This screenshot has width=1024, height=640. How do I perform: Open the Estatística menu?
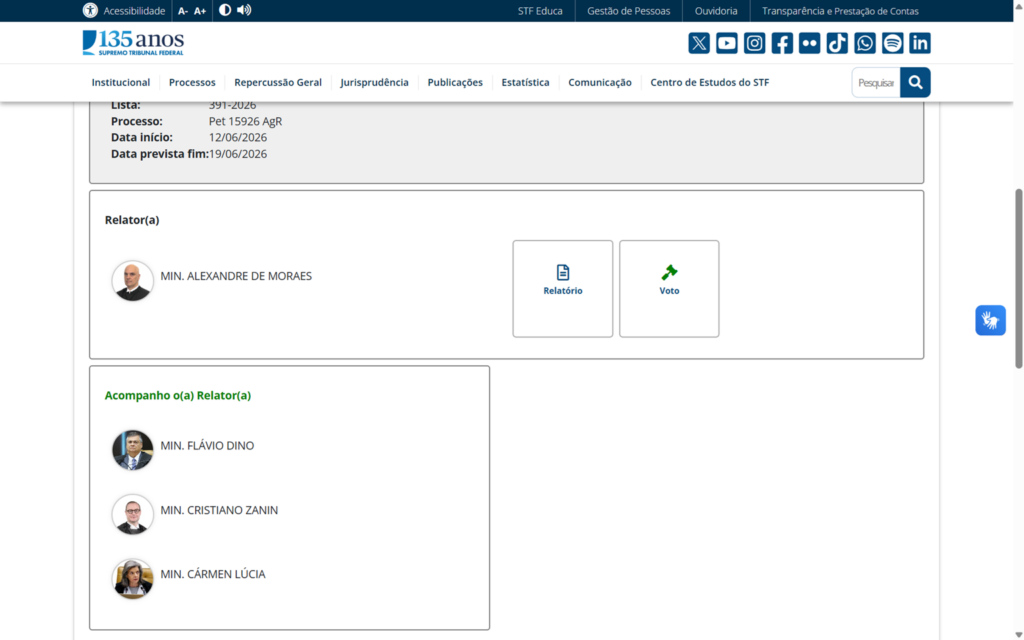(x=525, y=82)
